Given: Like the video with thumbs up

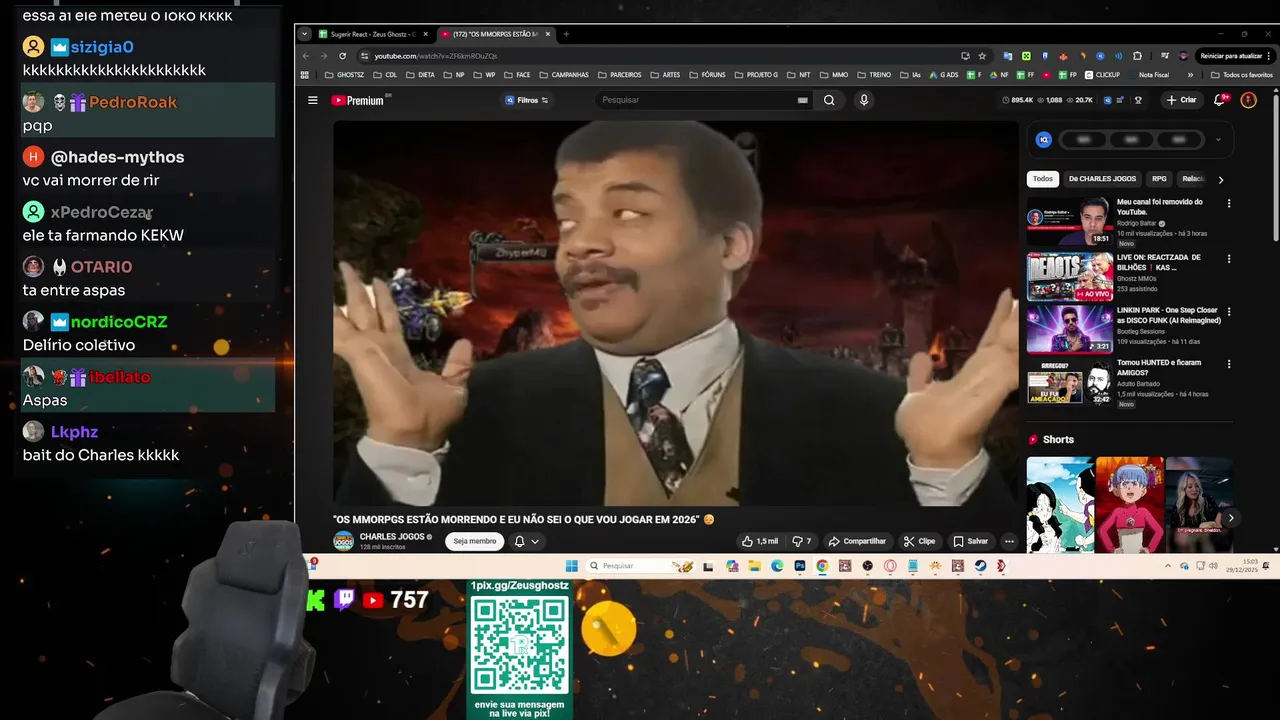Looking at the screenshot, I should [760, 541].
